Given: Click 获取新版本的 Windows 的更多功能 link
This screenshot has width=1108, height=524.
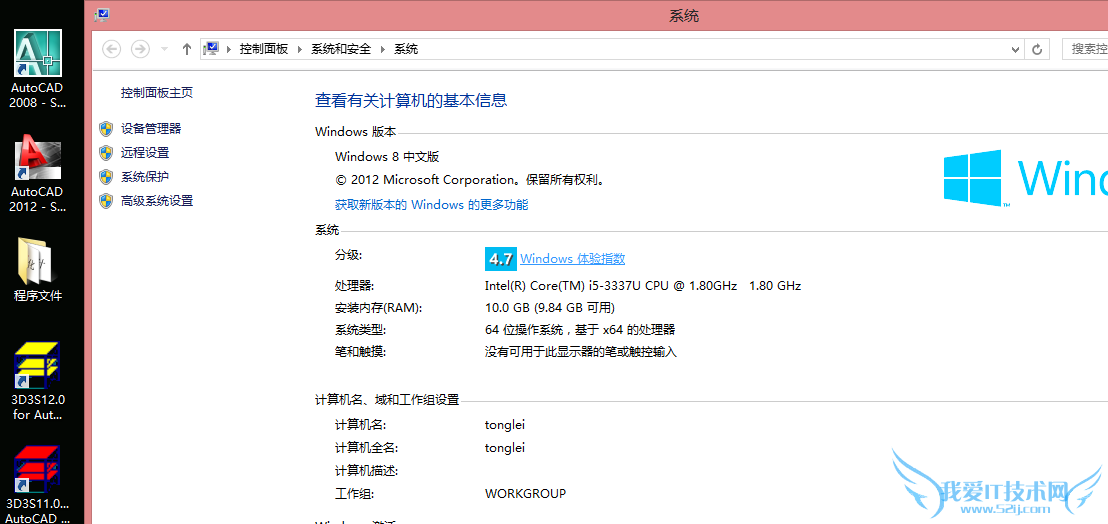Looking at the screenshot, I should point(431,205).
